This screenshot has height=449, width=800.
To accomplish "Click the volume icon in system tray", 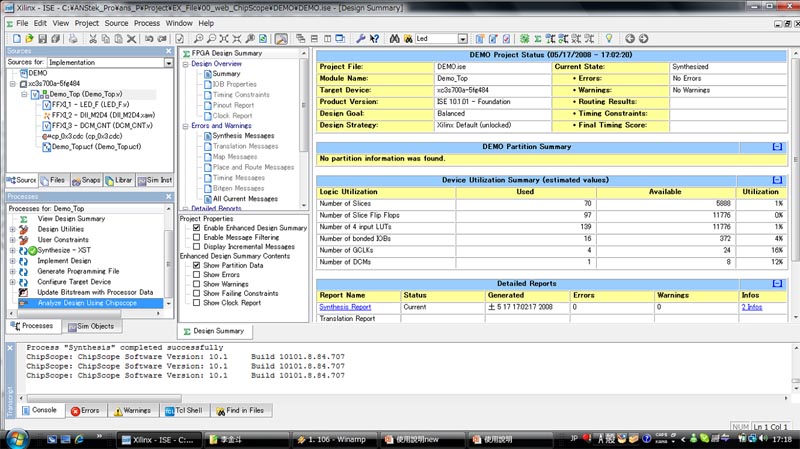I will (x=763, y=438).
